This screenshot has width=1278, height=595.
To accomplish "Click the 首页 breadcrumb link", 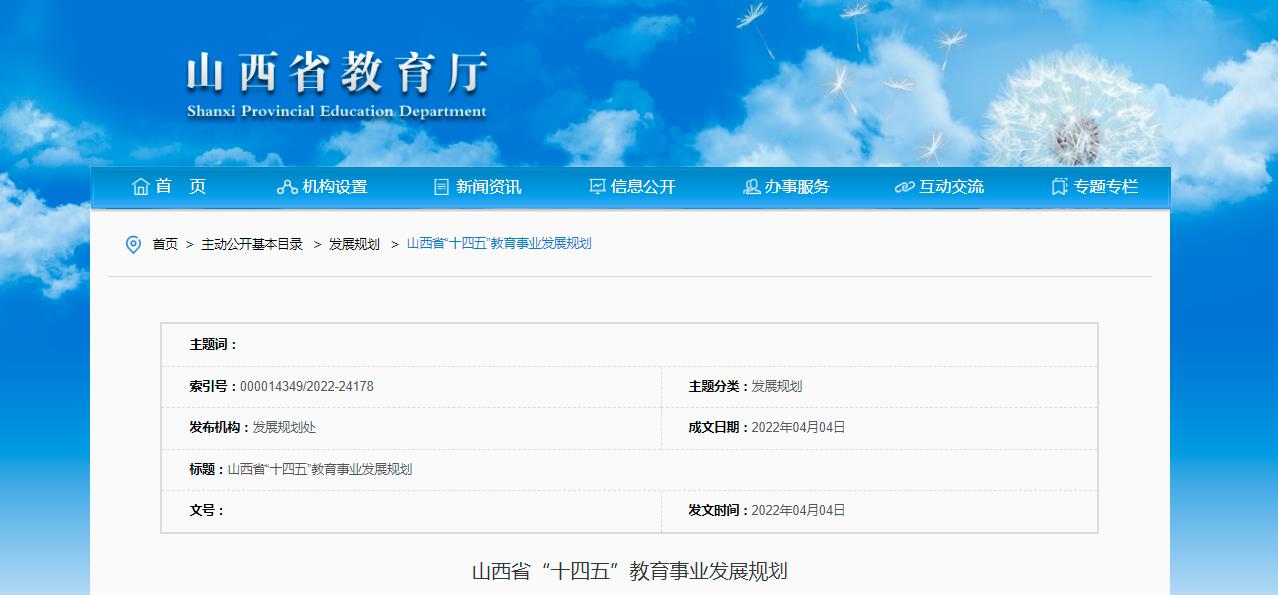I will tap(165, 244).
